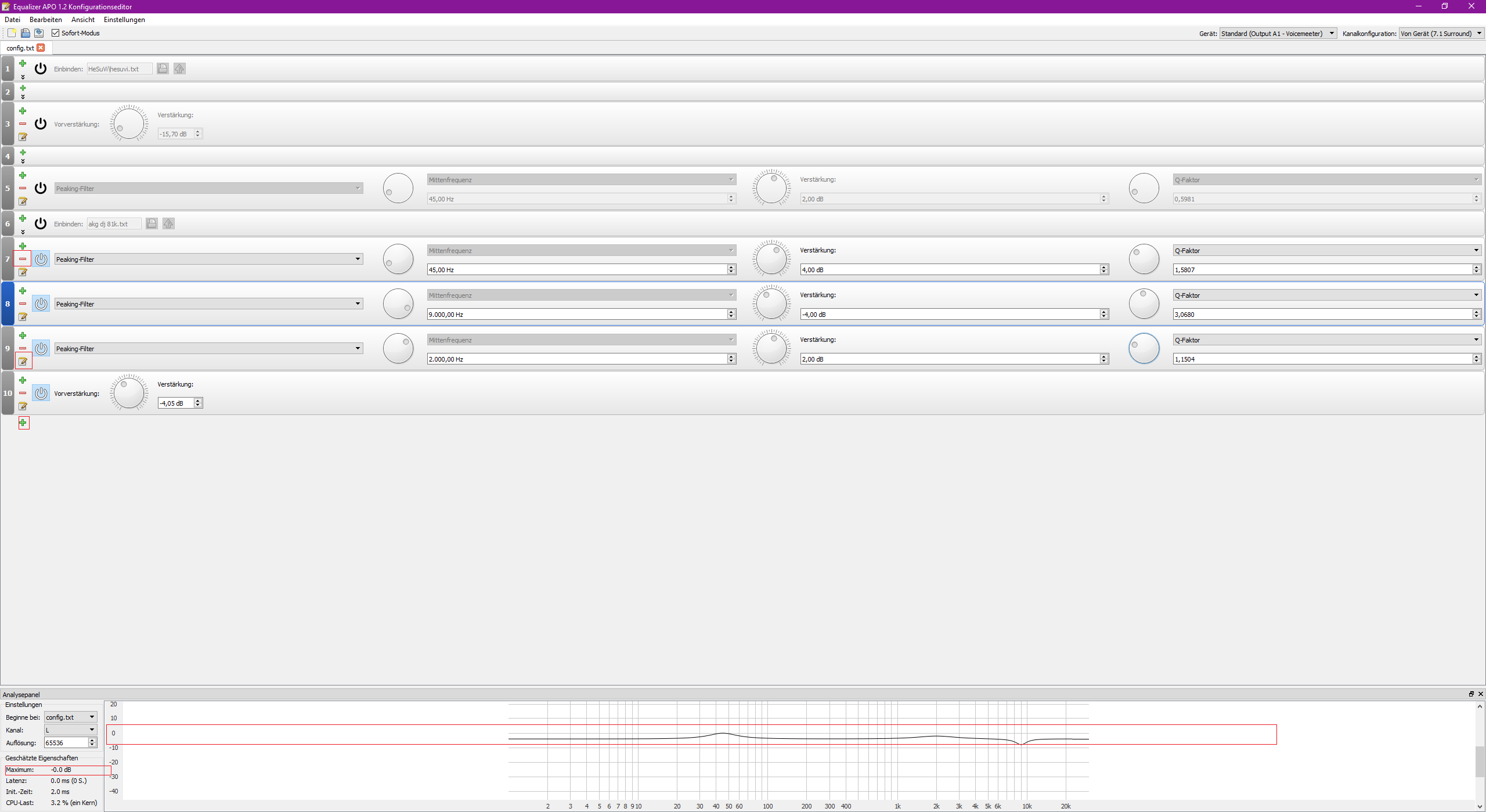Remove filter row 7 with the minus icon
1486x812 pixels.
coord(23,259)
